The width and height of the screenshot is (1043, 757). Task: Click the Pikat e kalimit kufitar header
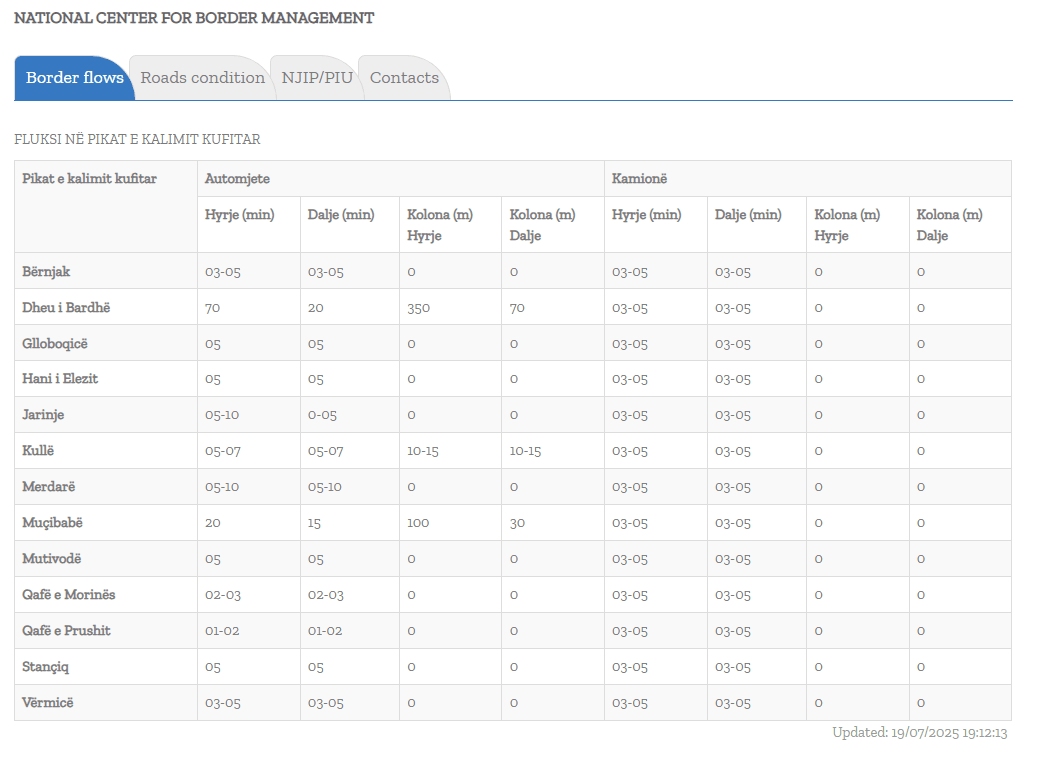click(x=90, y=179)
